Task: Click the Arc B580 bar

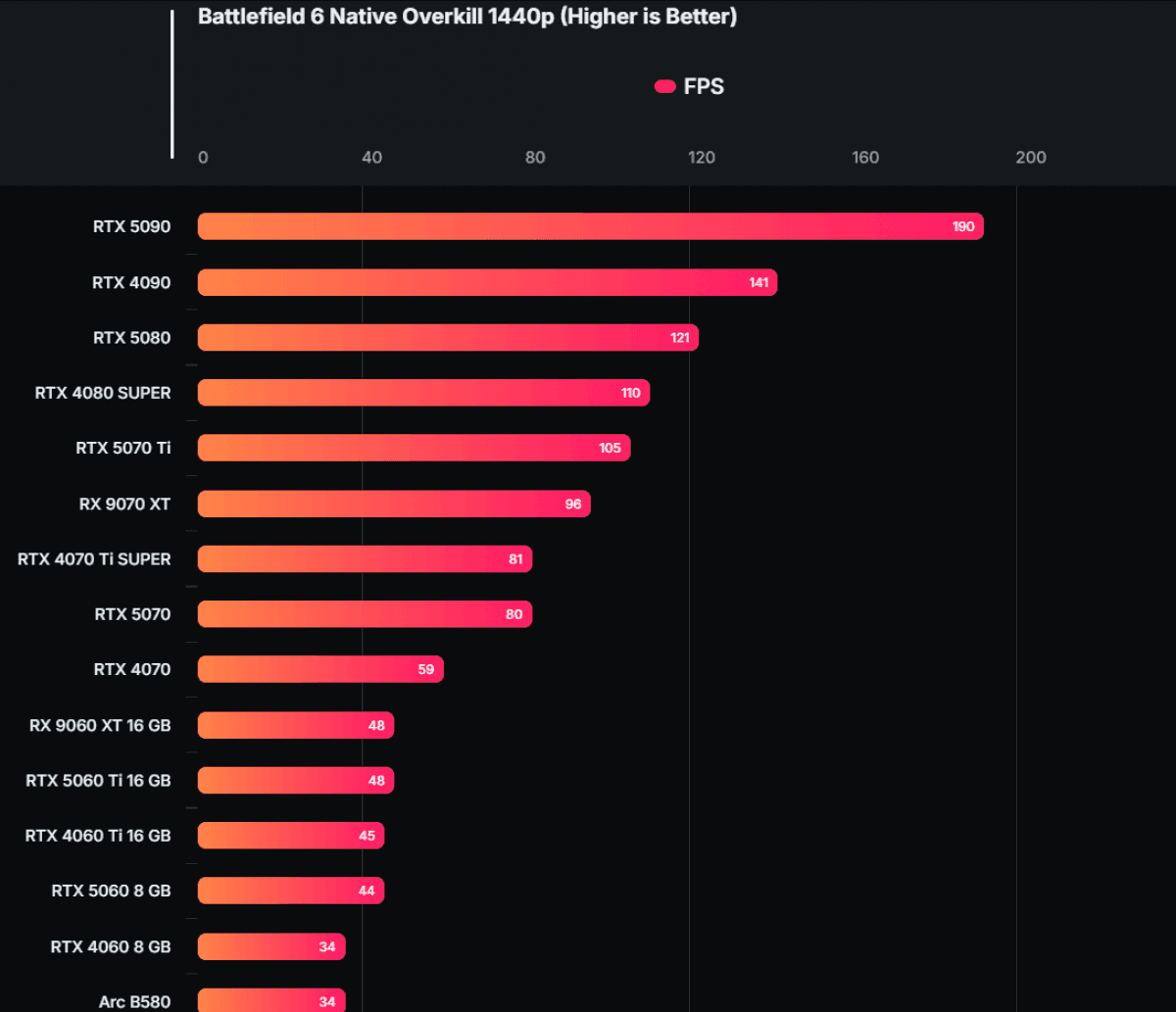Action: tap(271, 1001)
